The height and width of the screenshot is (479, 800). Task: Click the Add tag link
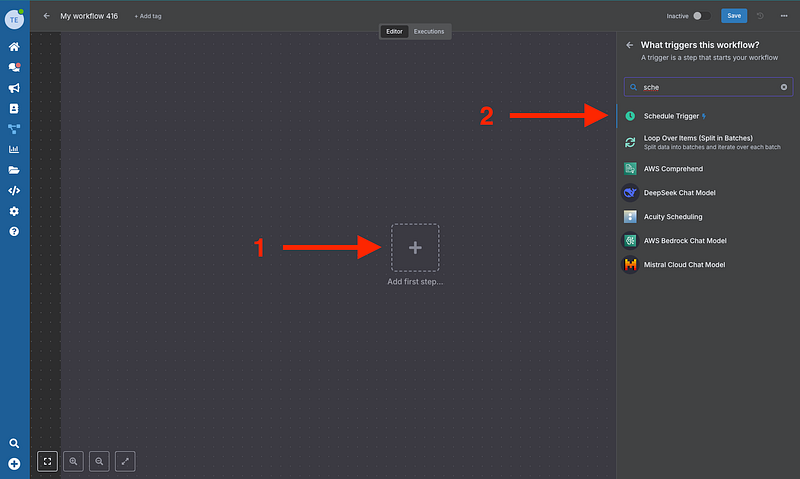coord(148,17)
